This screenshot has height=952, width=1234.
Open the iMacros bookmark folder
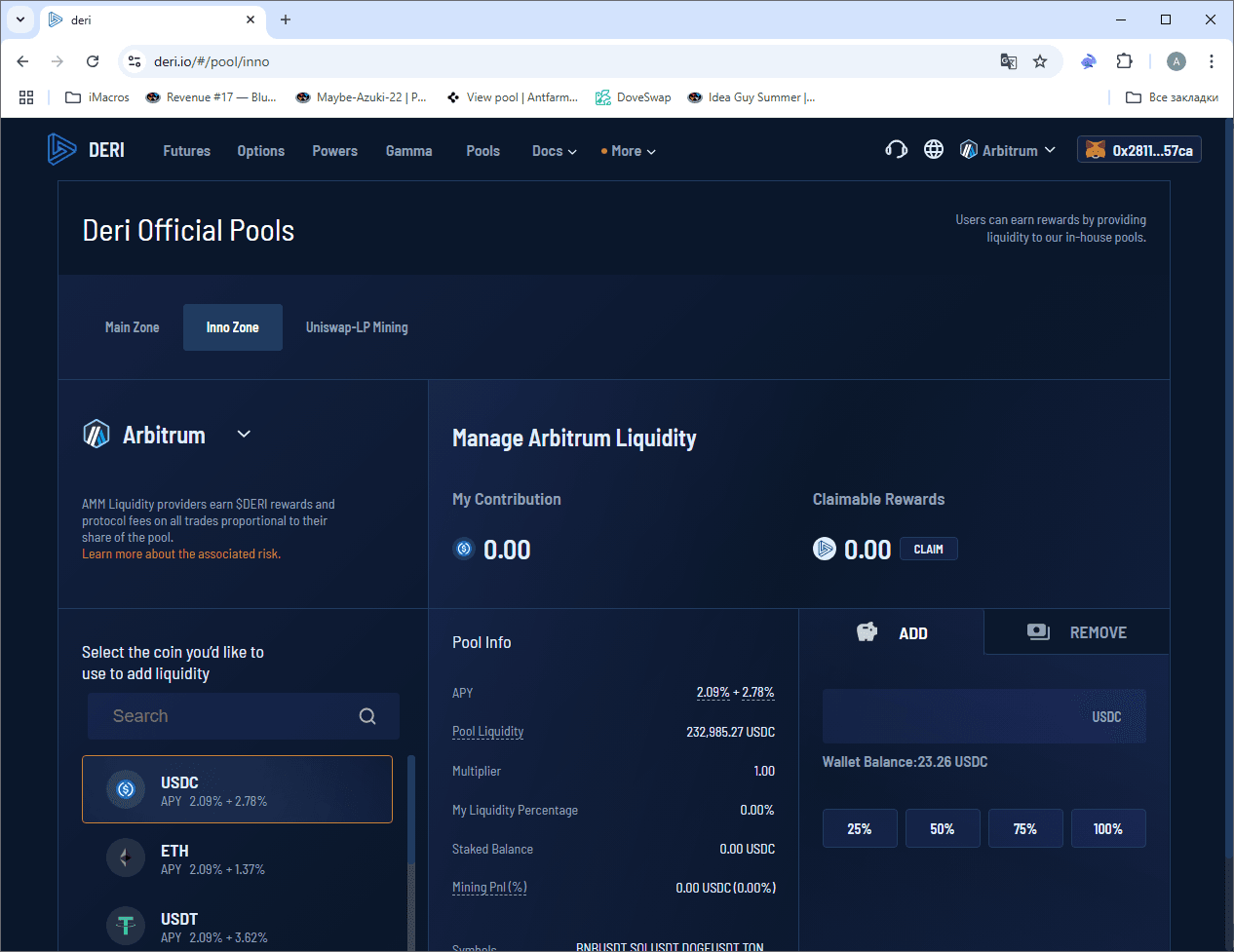(x=96, y=97)
